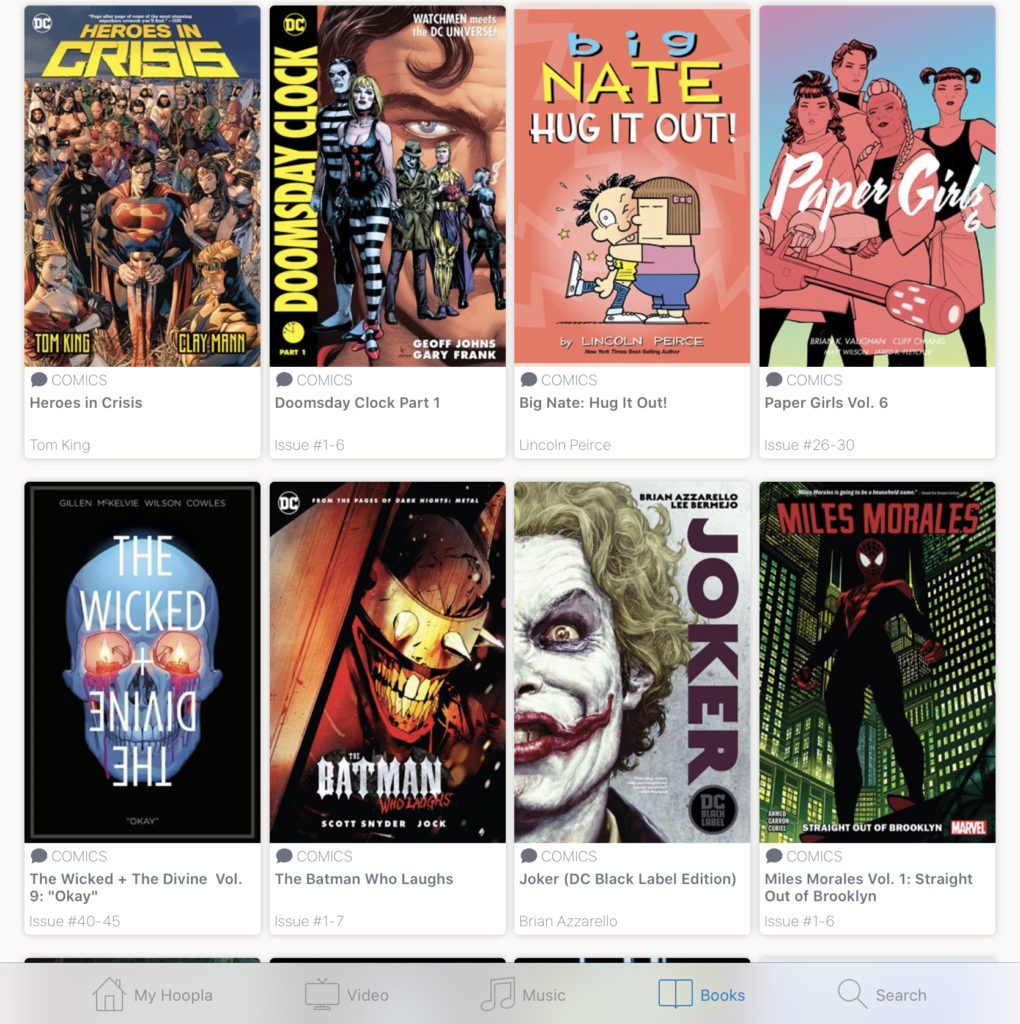This screenshot has width=1020, height=1024.
Task: Open The Batman Who Laughs cover
Action: point(387,662)
